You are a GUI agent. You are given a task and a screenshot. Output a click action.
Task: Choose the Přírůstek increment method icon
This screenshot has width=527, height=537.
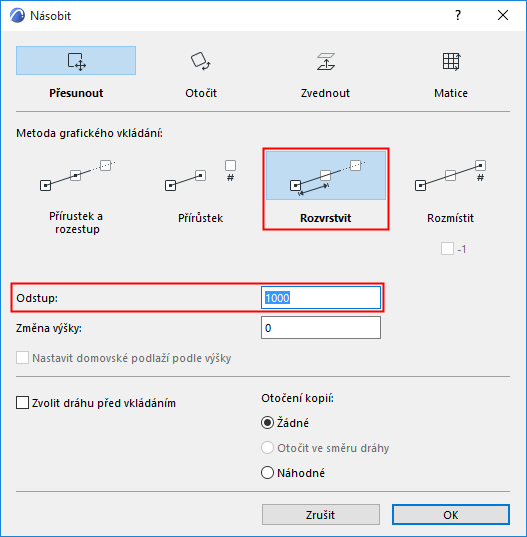[201, 176]
